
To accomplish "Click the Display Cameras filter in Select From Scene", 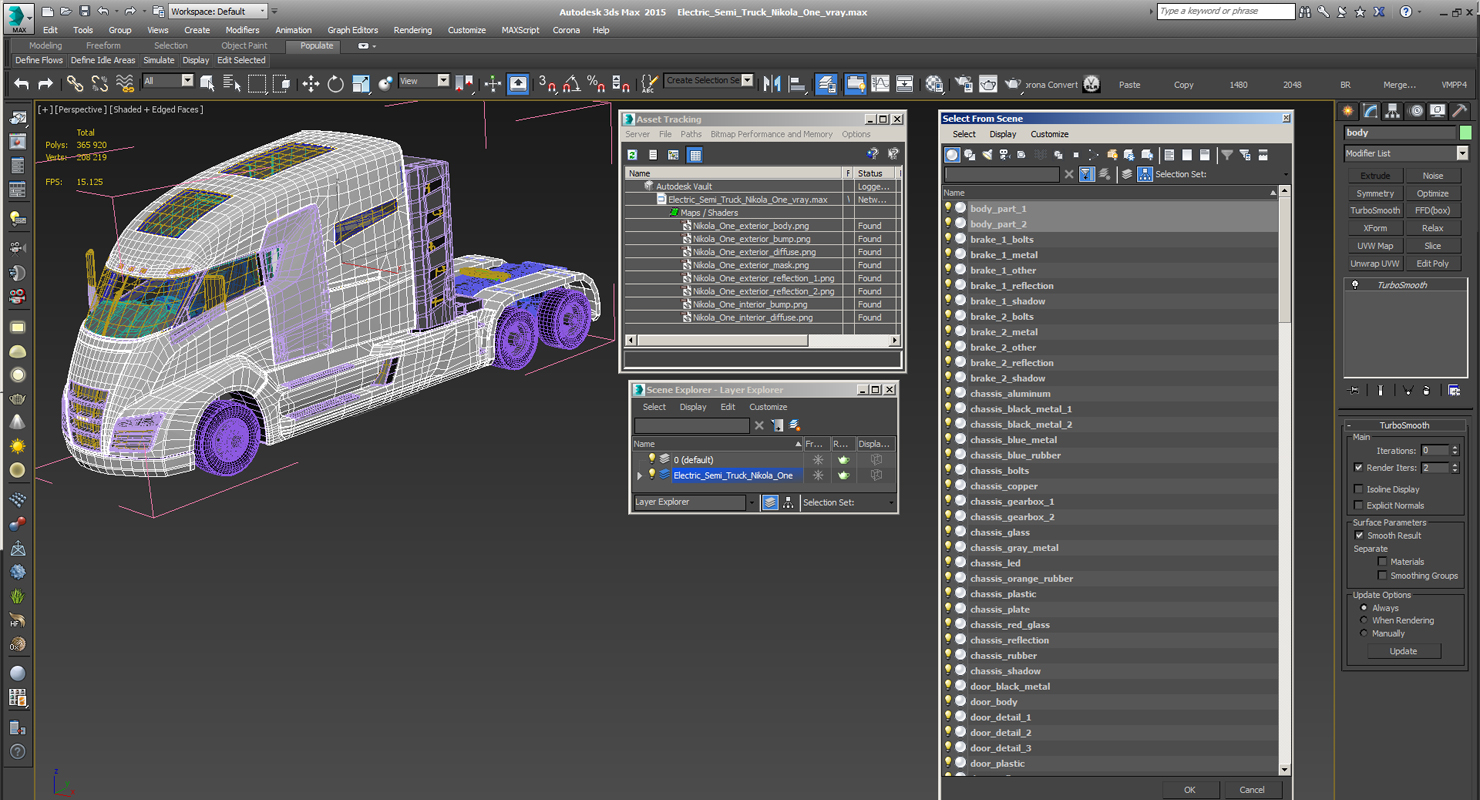I will pyautogui.click(x=1004, y=154).
